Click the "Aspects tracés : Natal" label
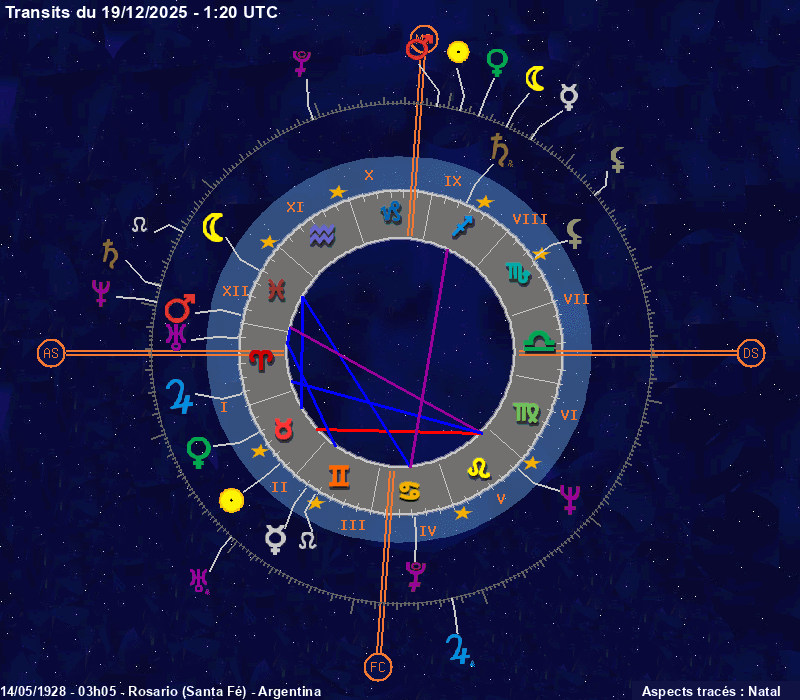The height and width of the screenshot is (700, 800). [x=711, y=691]
